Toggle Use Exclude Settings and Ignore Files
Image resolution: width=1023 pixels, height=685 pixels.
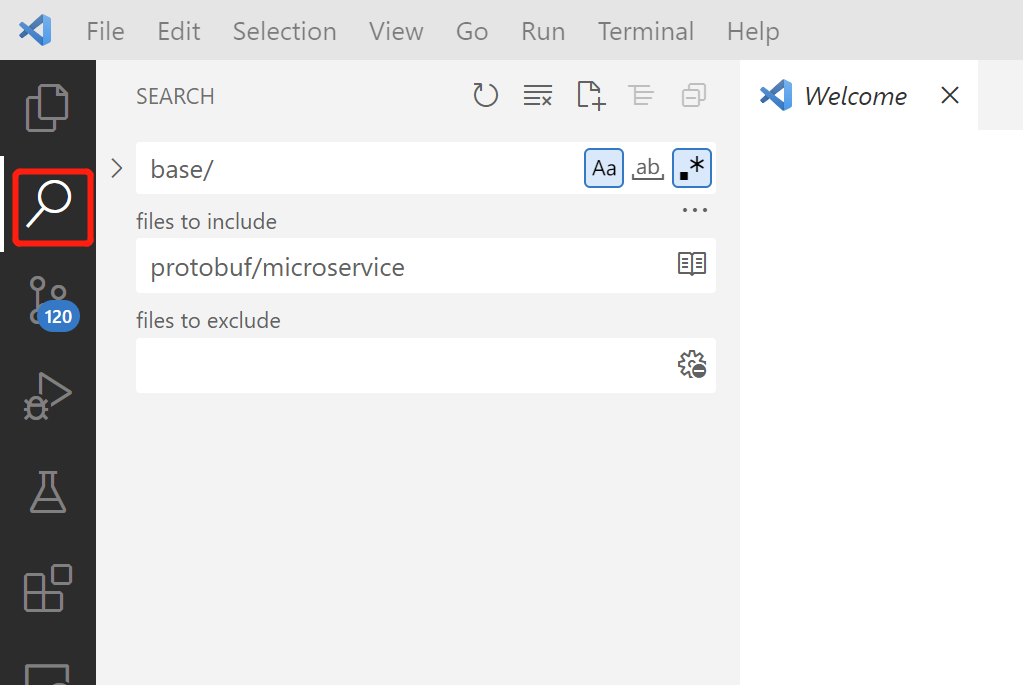coord(691,365)
